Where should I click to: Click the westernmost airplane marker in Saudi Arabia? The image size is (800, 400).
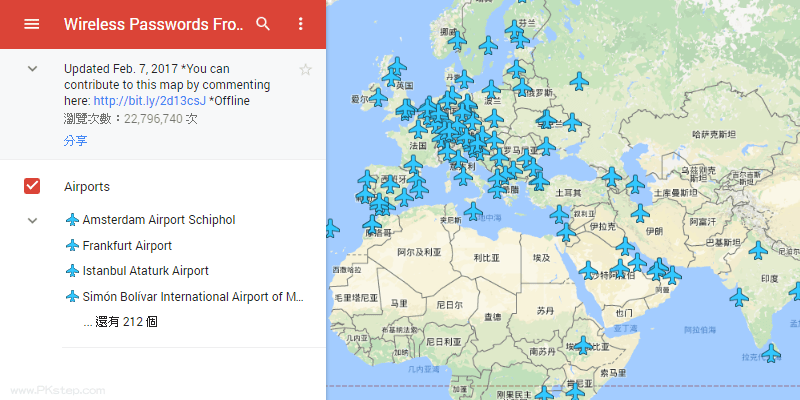point(588,270)
